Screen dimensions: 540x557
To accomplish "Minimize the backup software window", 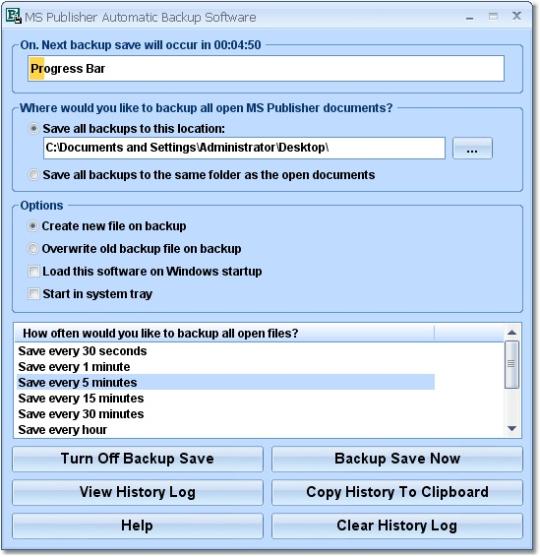I will (x=470, y=17).
